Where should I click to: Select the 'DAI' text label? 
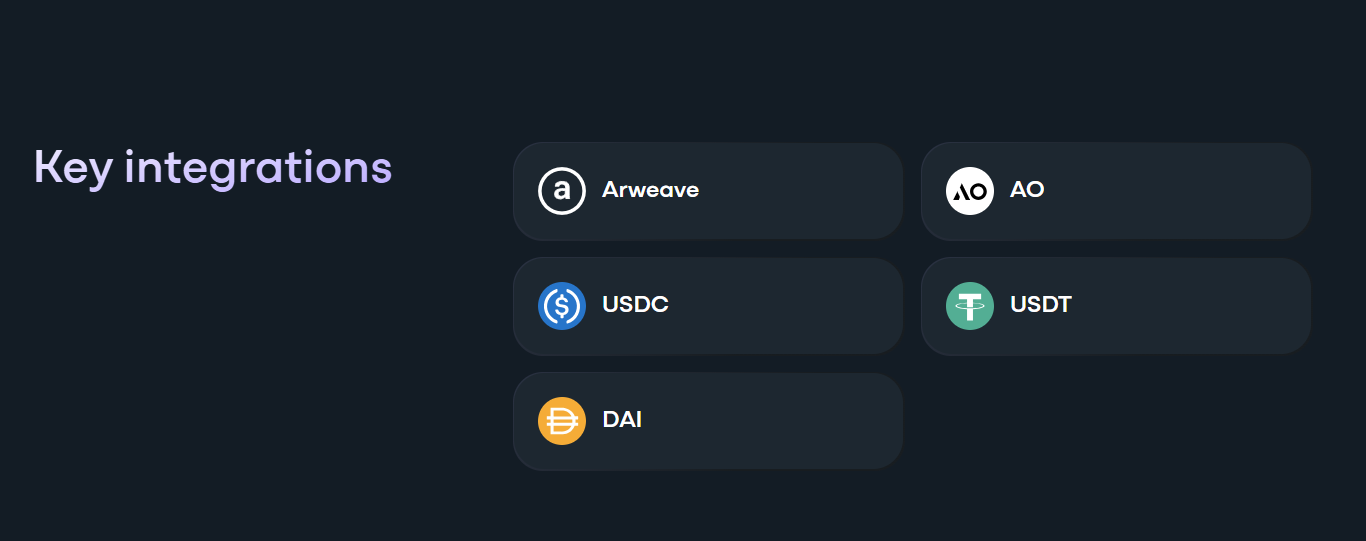click(x=622, y=420)
